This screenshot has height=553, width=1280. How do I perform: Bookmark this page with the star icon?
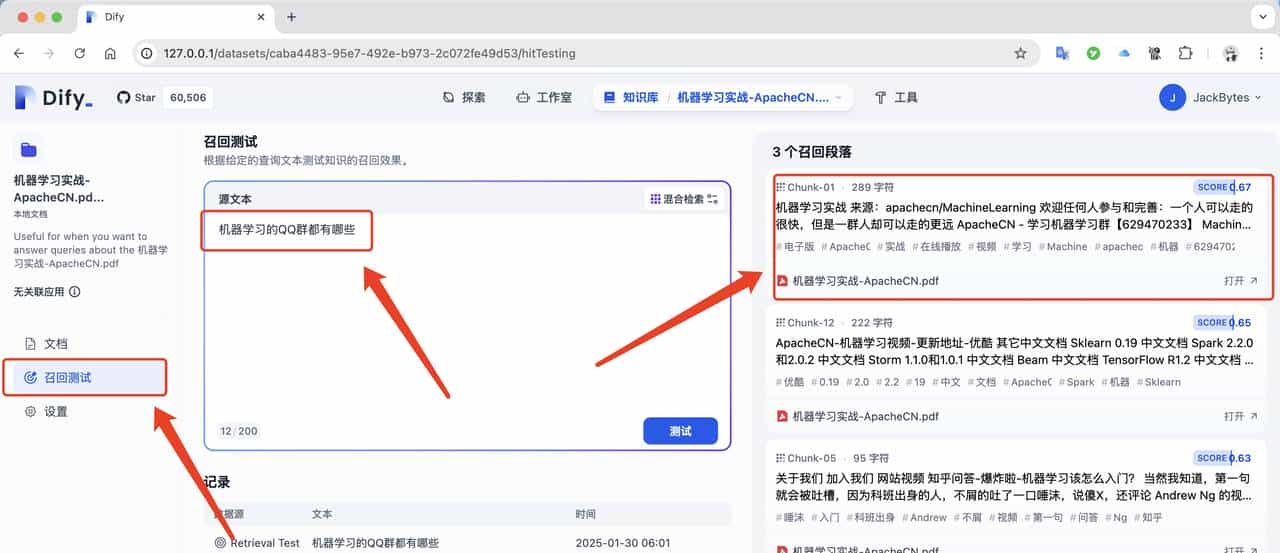pos(1020,53)
